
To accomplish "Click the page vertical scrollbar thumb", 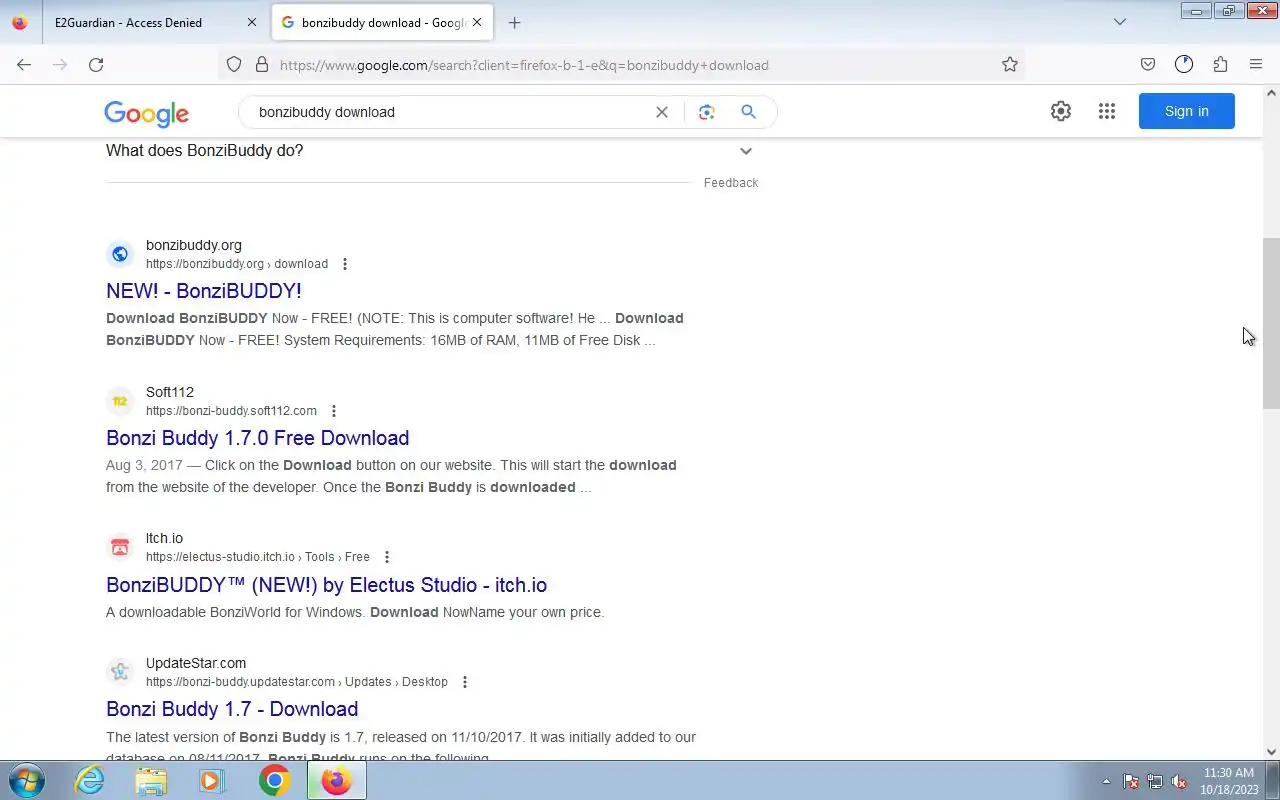I will pos(1271,323).
